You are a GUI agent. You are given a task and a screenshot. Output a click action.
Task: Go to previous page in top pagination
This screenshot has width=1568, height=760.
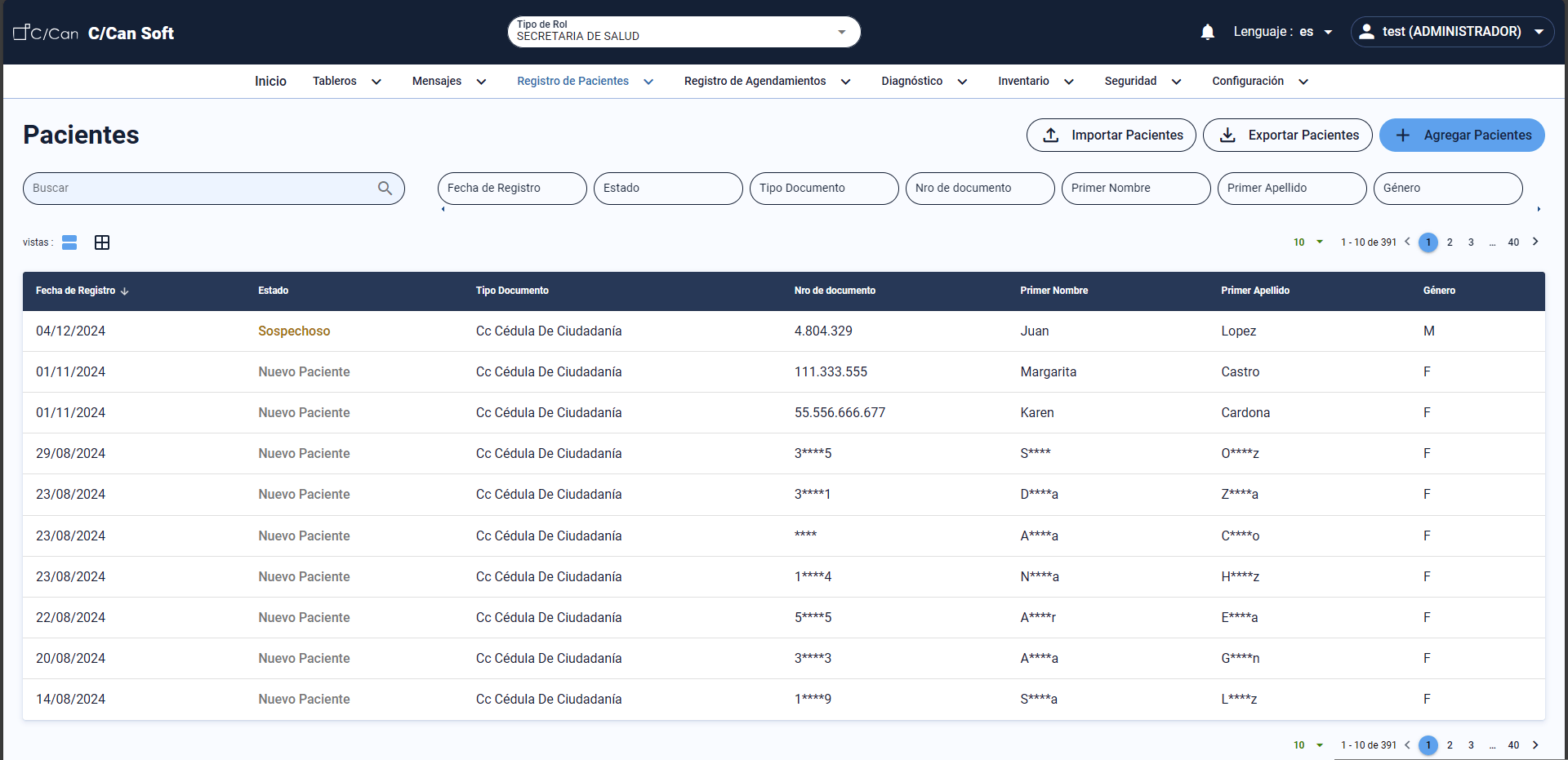click(x=1407, y=242)
